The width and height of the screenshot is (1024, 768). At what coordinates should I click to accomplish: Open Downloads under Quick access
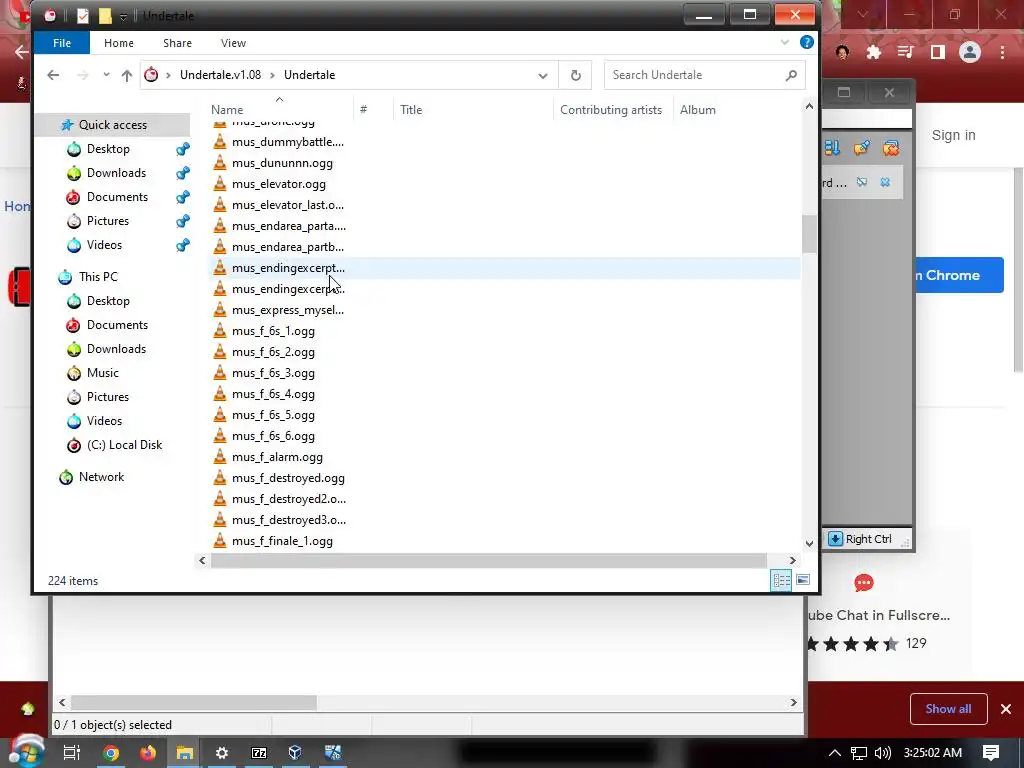pos(116,173)
